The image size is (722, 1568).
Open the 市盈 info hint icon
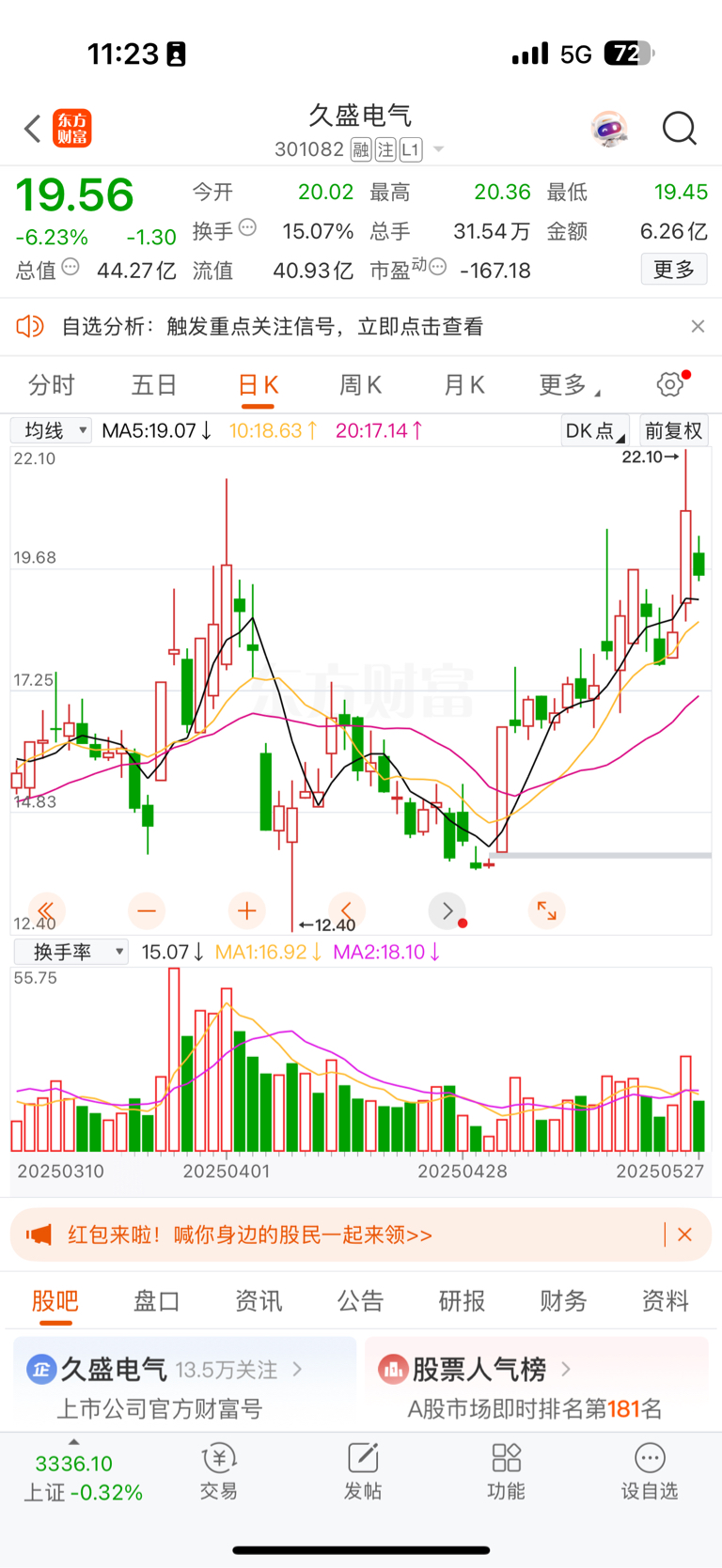pyautogui.click(x=437, y=268)
